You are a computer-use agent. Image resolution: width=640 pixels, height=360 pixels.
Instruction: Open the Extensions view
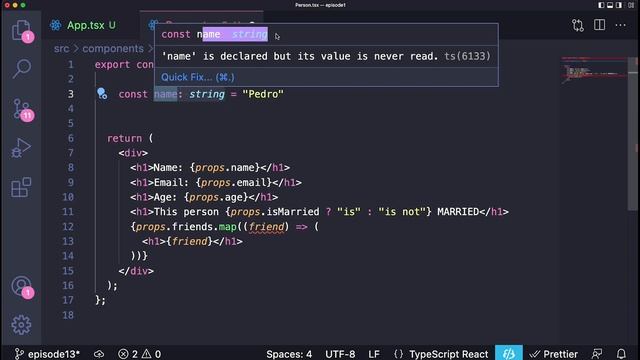[21, 187]
